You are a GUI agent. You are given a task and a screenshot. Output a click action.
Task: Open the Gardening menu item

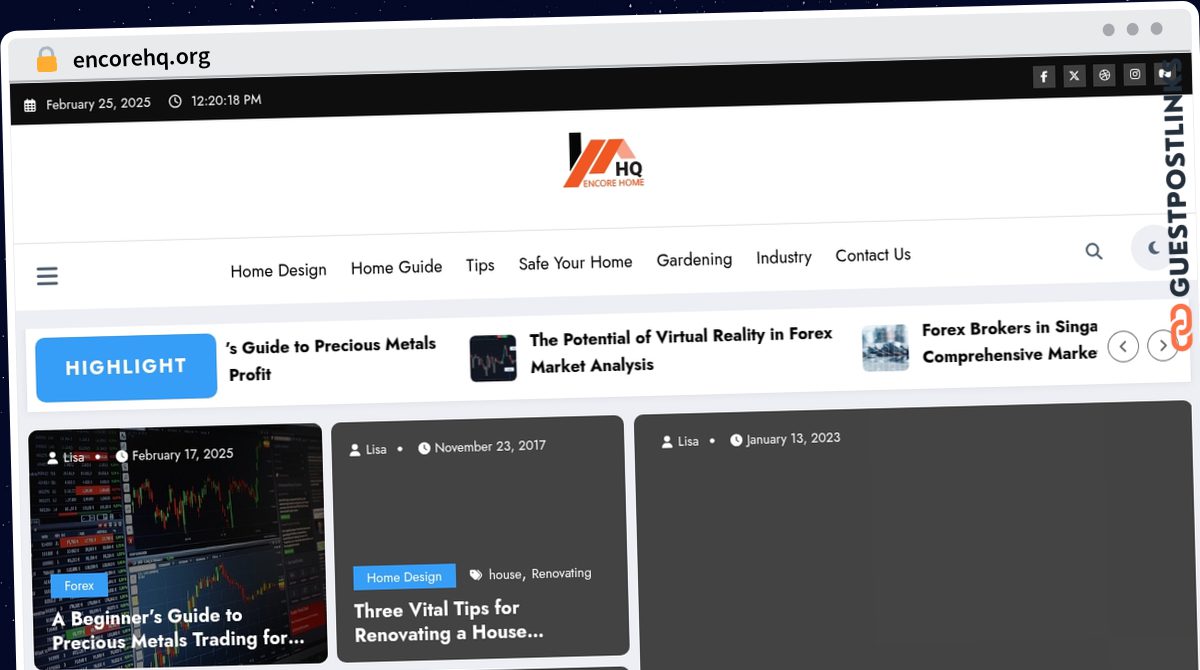(694, 259)
